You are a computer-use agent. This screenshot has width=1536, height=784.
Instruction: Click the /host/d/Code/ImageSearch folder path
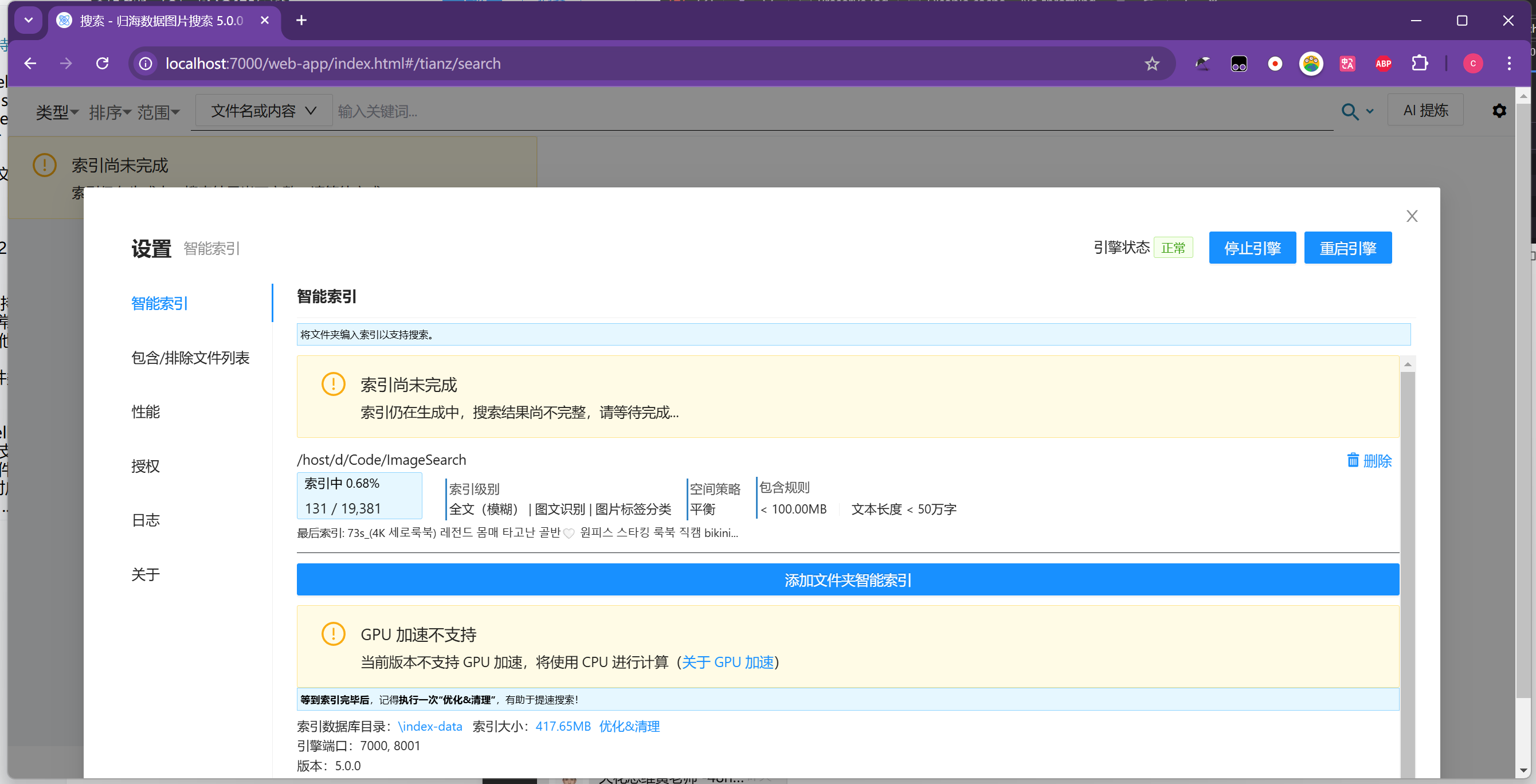[382, 460]
